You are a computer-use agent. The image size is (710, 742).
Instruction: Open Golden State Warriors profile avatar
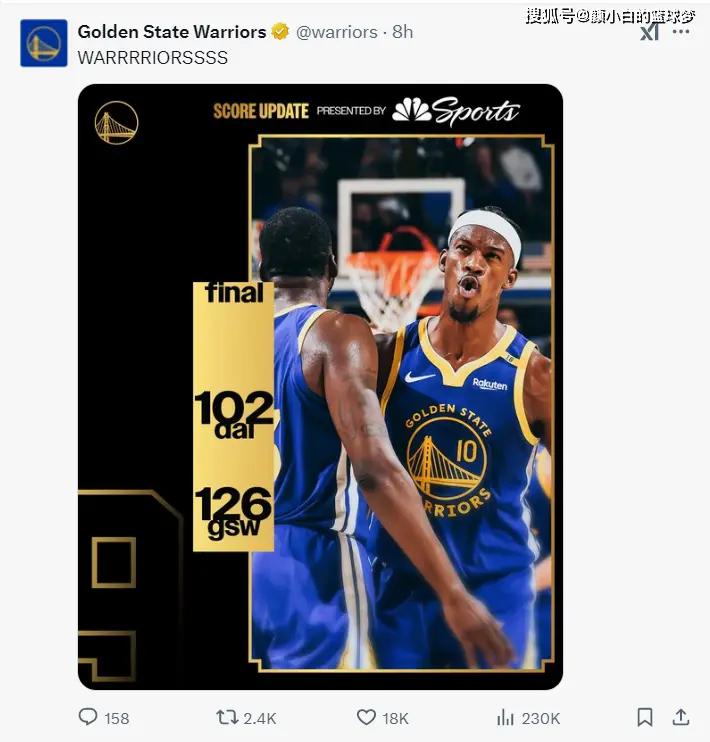pyautogui.click(x=44, y=43)
